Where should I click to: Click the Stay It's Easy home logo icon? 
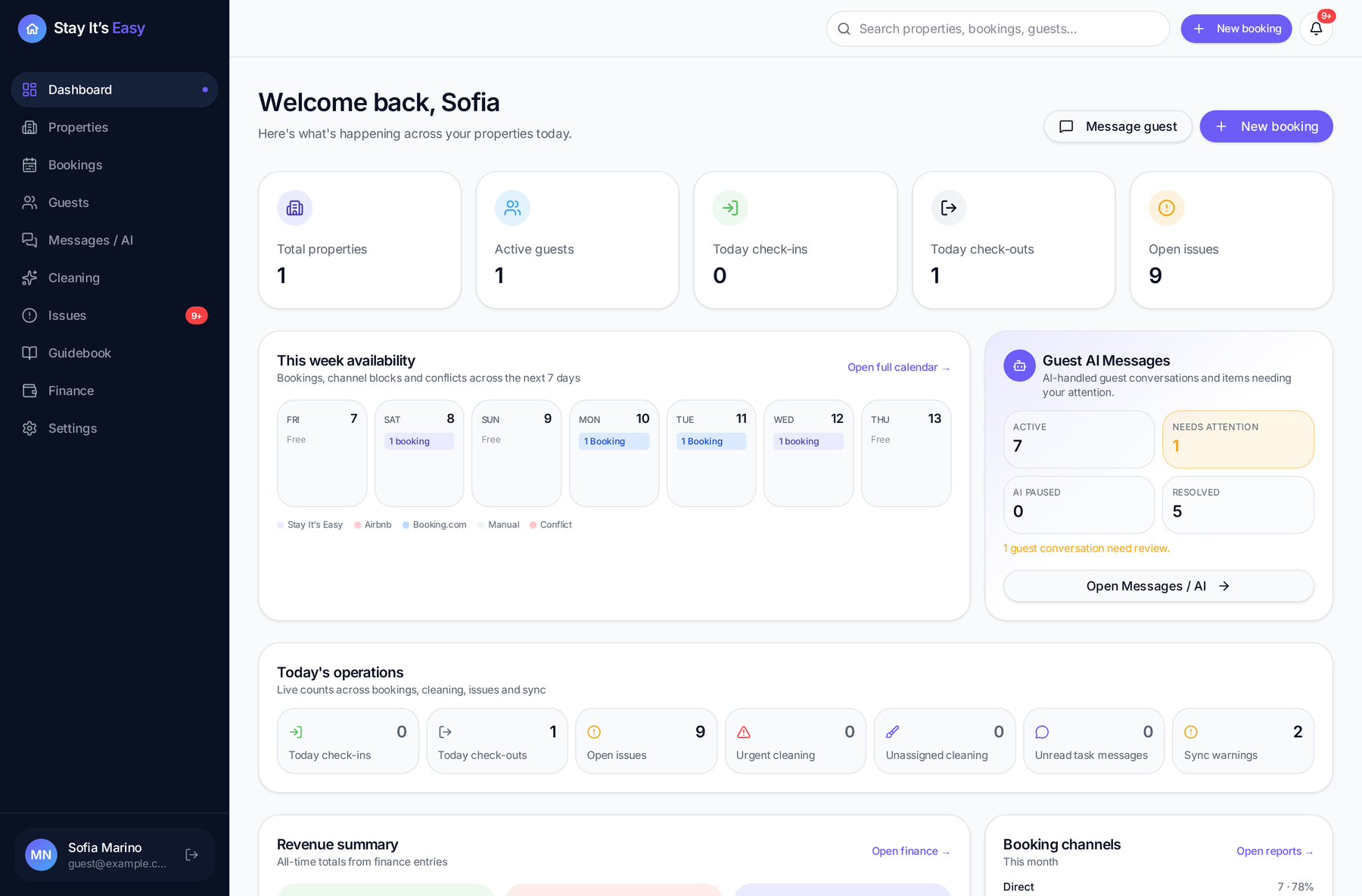[x=32, y=29]
